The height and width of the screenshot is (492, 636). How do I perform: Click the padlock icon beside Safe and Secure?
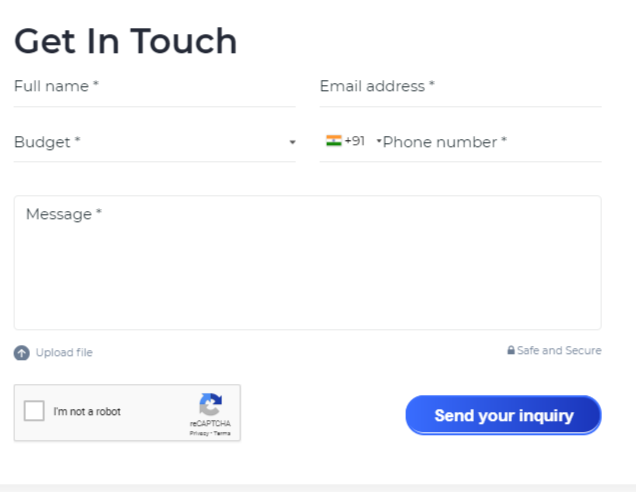pos(511,350)
